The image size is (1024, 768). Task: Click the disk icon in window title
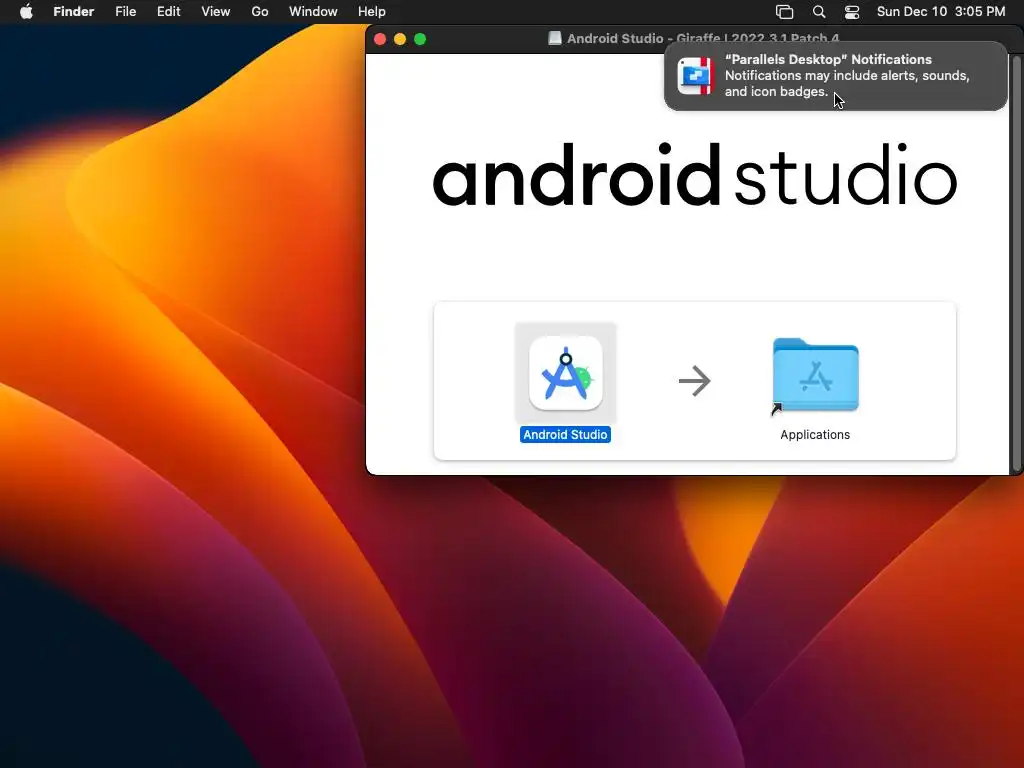[x=554, y=39]
